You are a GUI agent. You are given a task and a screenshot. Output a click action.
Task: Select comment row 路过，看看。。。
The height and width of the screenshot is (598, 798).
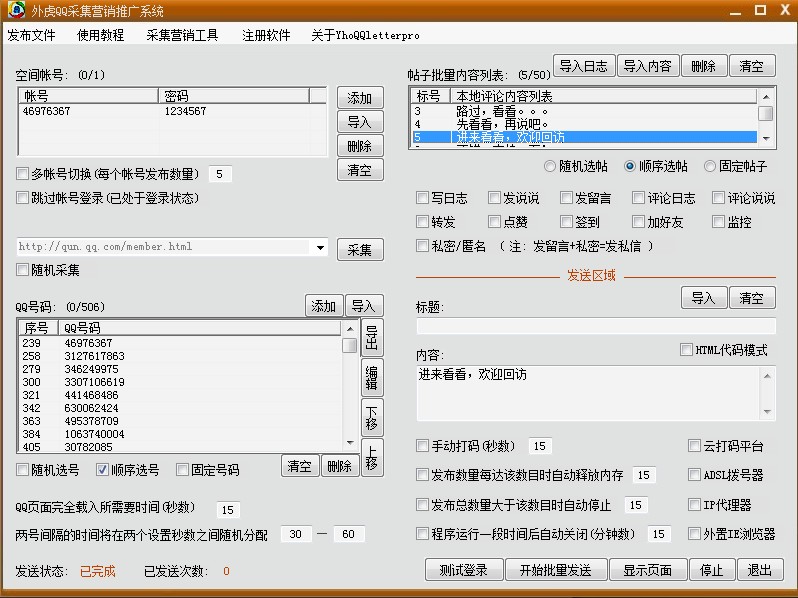pyautogui.click(x=583, y=111)
